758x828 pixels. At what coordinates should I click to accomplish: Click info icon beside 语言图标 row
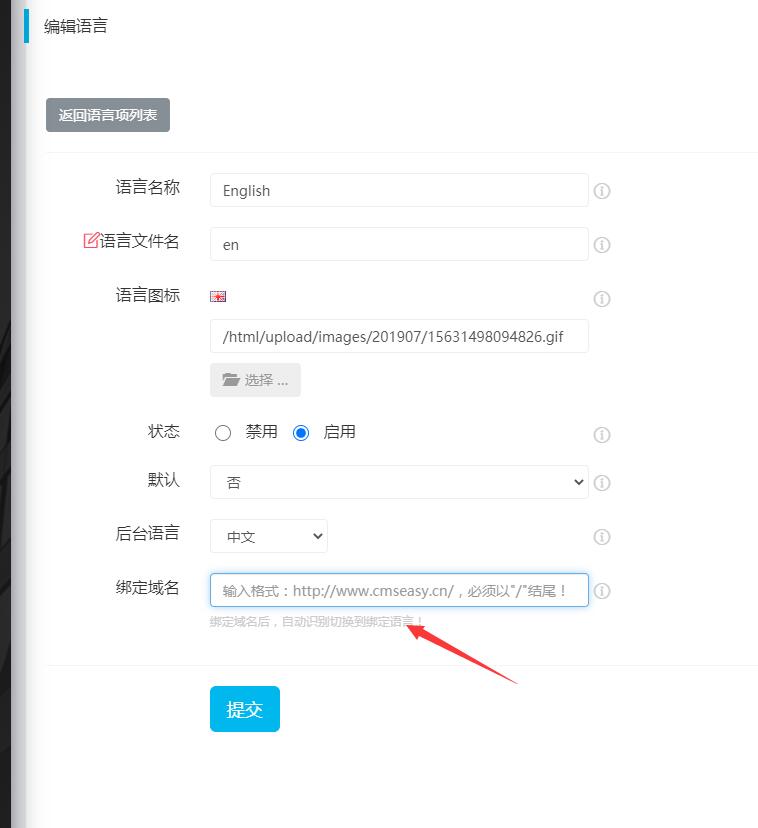point(602,299)
